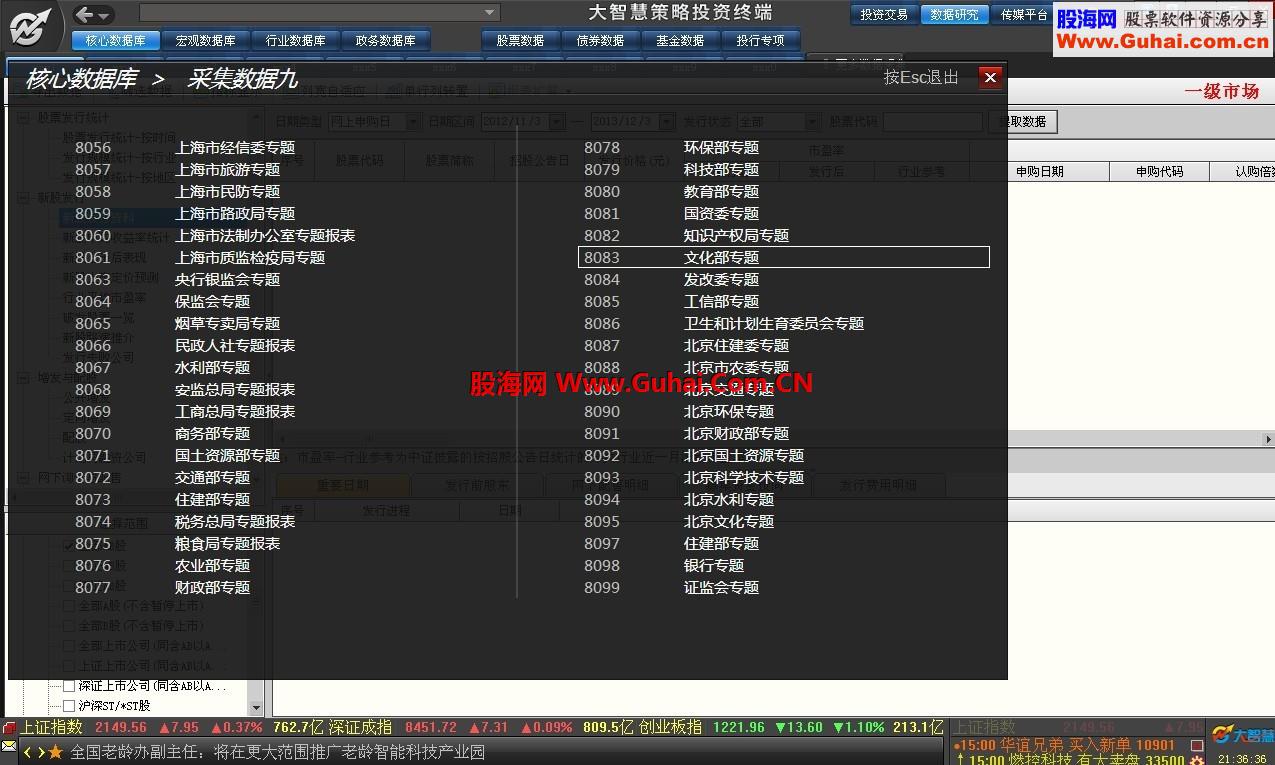This screenshot has height=765, width=1275.
Task: Click the Dazhihui logo icon
Action: [x=30, y=27]
